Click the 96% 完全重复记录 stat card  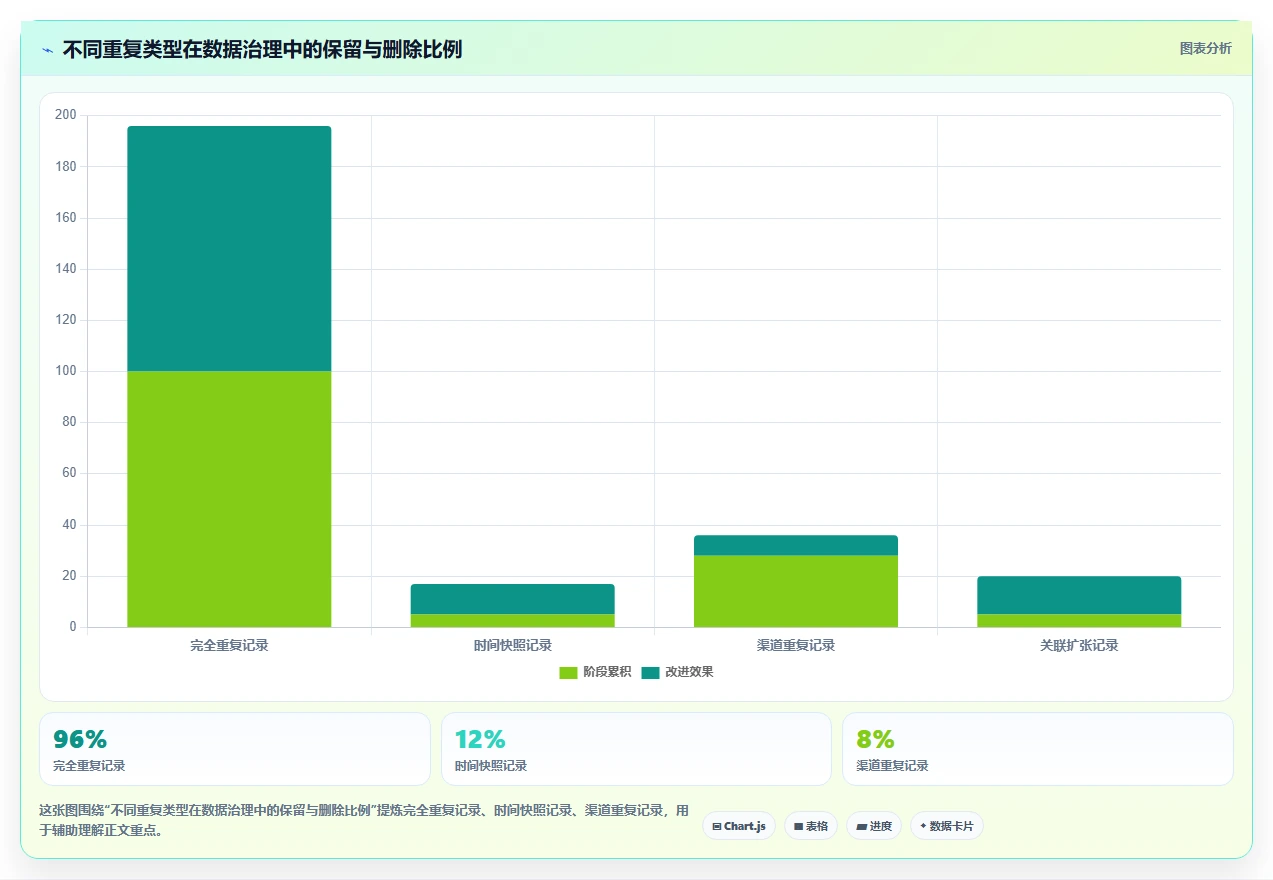(x=235, y=749)
